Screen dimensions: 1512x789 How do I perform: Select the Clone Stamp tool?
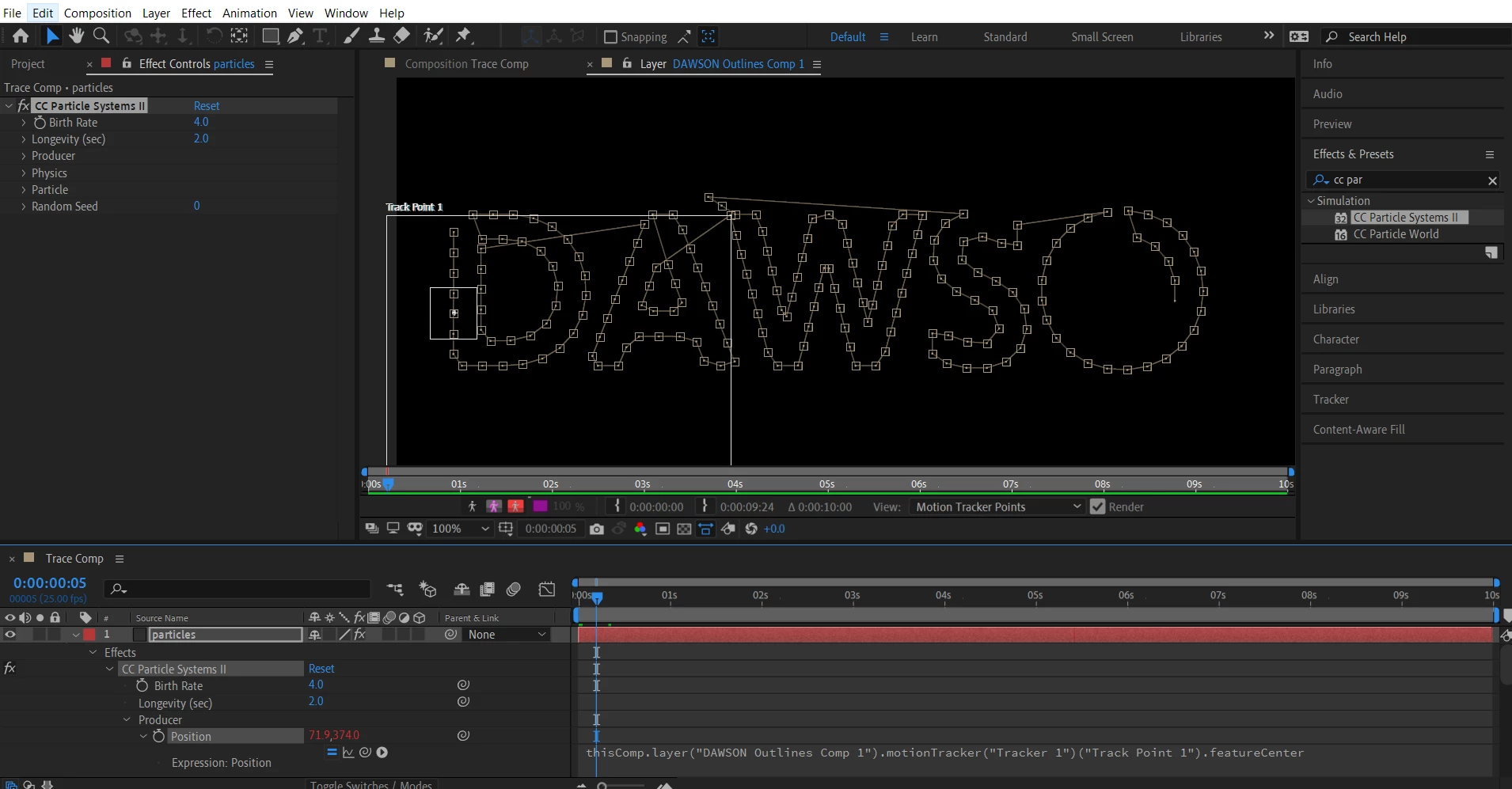(377, 36)
